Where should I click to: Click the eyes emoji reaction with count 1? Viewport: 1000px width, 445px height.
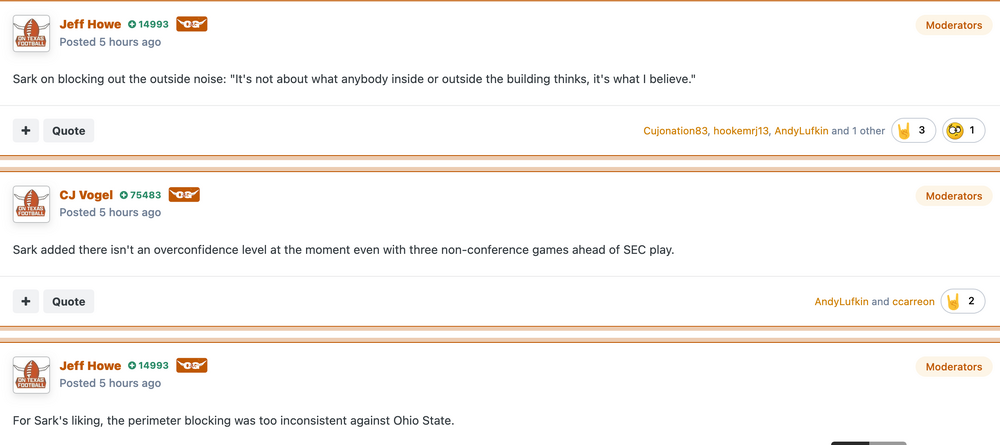pyautogui.click(x=963, y=130)
